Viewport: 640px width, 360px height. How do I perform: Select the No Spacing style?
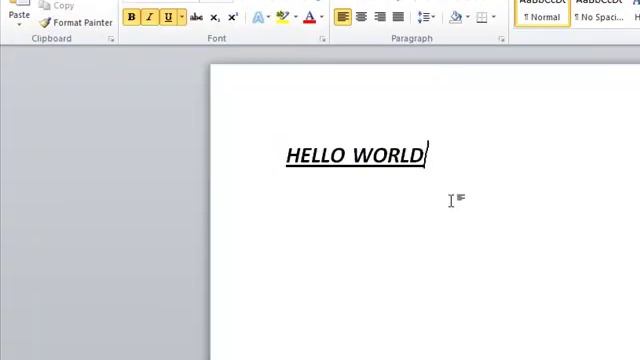[599, 12]
